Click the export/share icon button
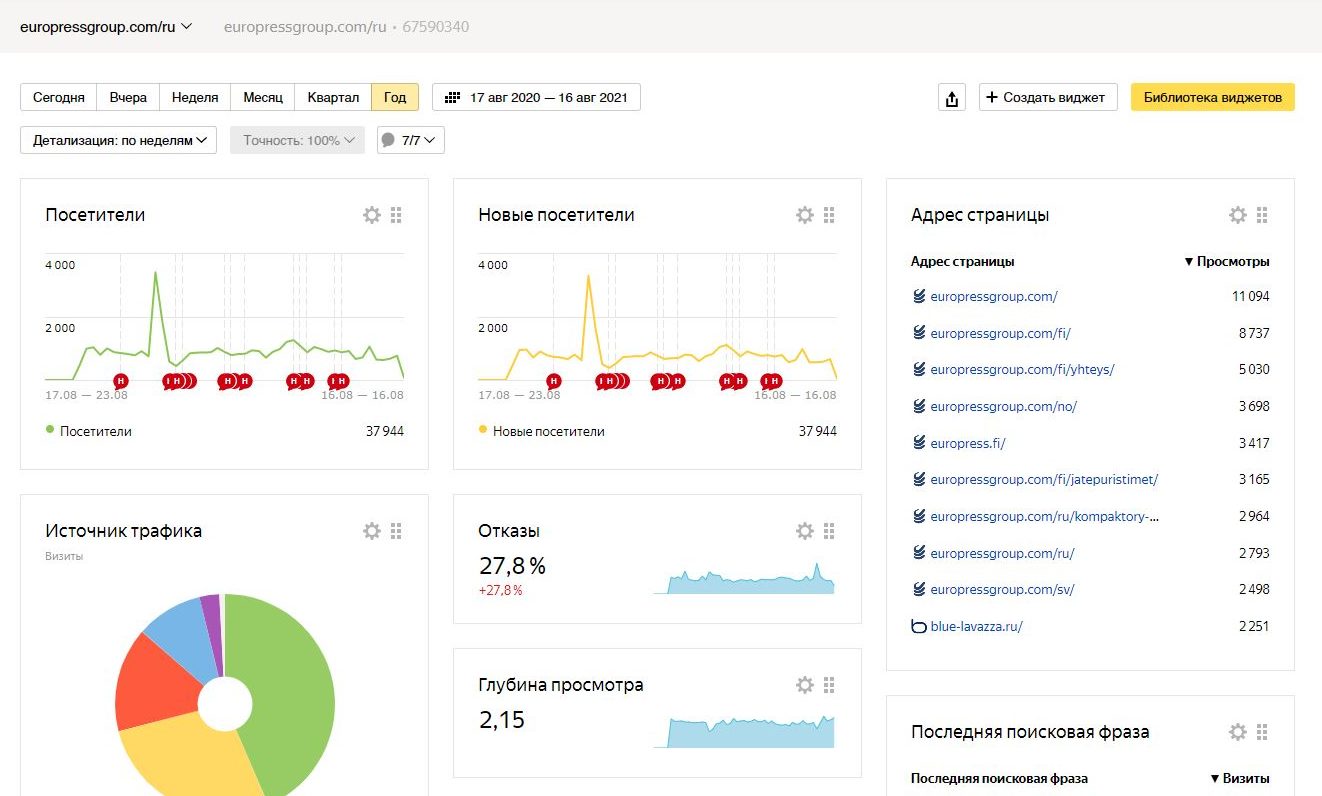The image size is (1322, 796). coord(952,98)
